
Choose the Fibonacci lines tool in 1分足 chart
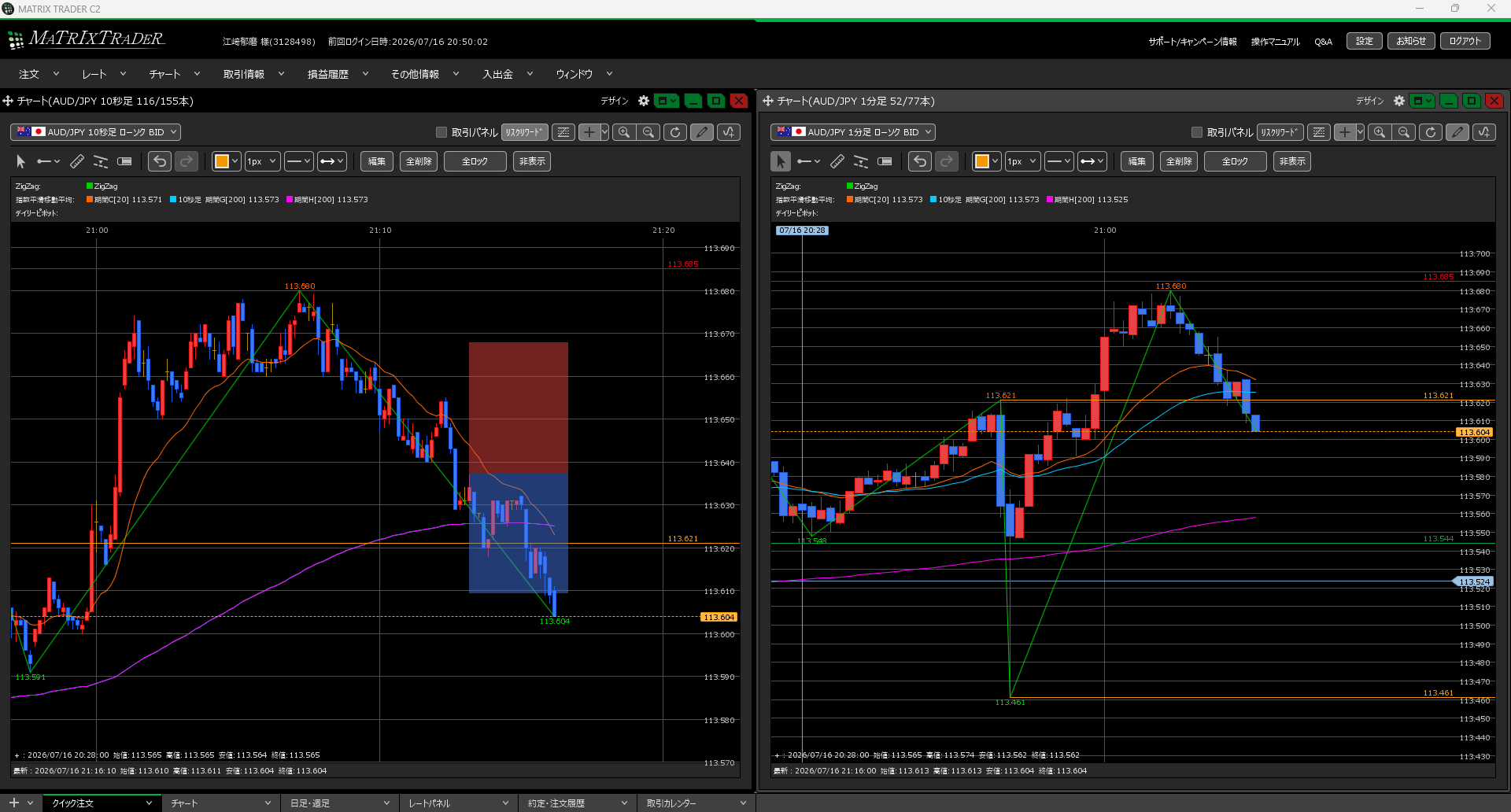[861, 161]
